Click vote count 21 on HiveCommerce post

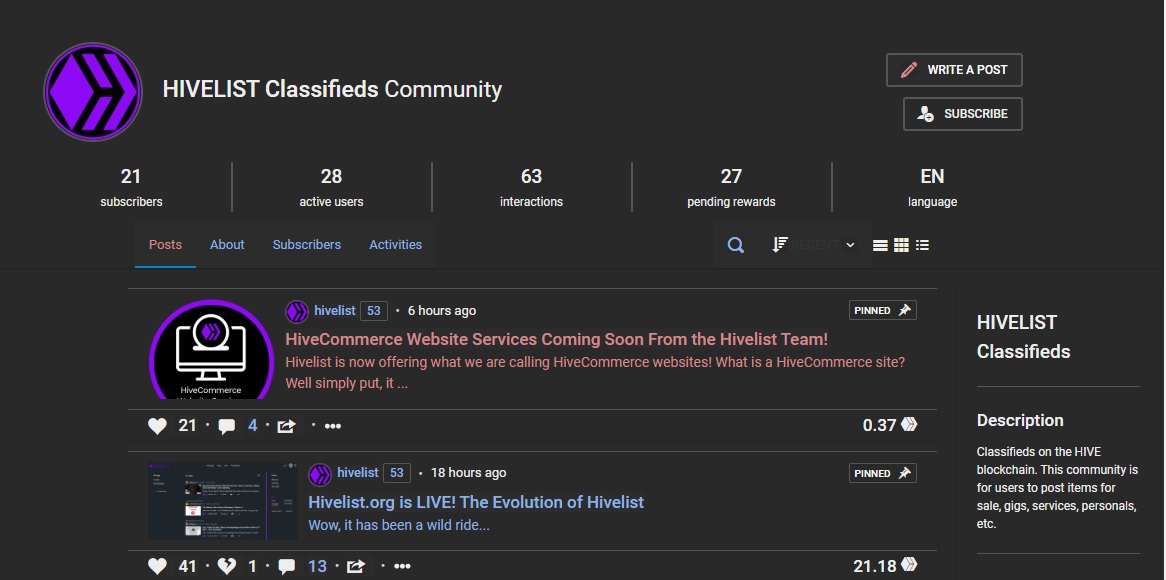click(187, 425)
